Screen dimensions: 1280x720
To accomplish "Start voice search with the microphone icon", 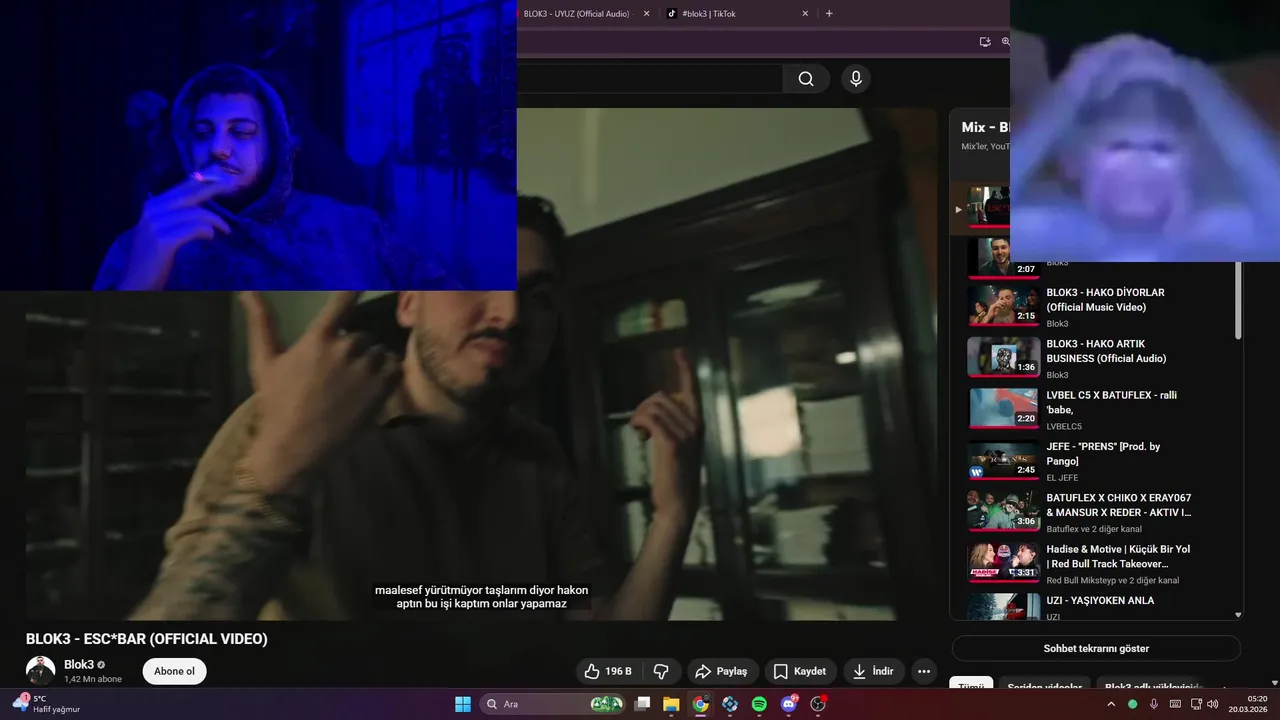I will [855, 79].
